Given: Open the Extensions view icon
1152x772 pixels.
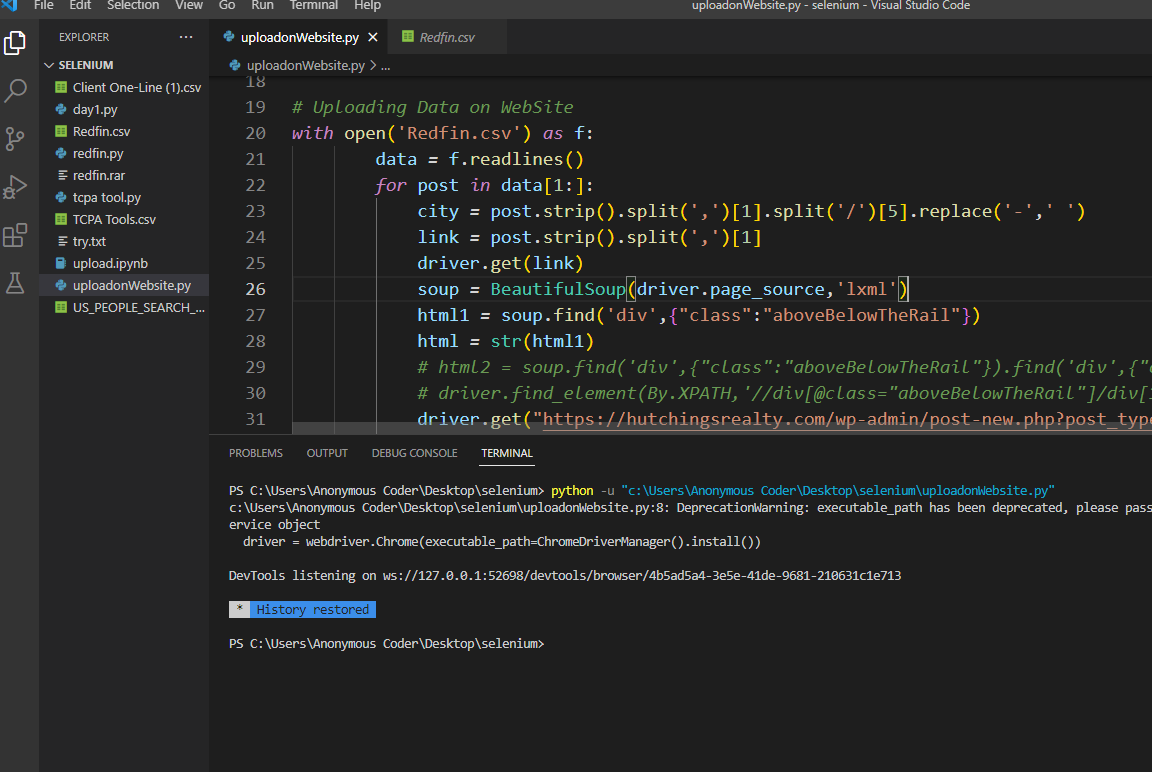Looking at the screenshot, I should pyautogui.click(x=15, y=235).
